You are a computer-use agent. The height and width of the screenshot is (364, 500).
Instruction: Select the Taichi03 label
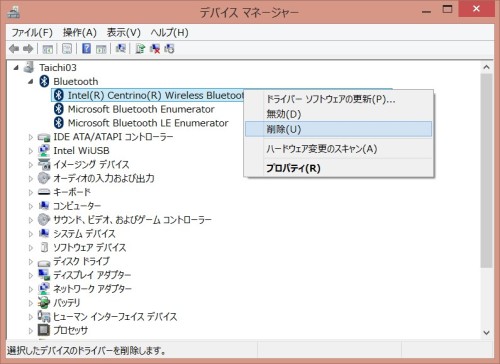pos(58,68)
